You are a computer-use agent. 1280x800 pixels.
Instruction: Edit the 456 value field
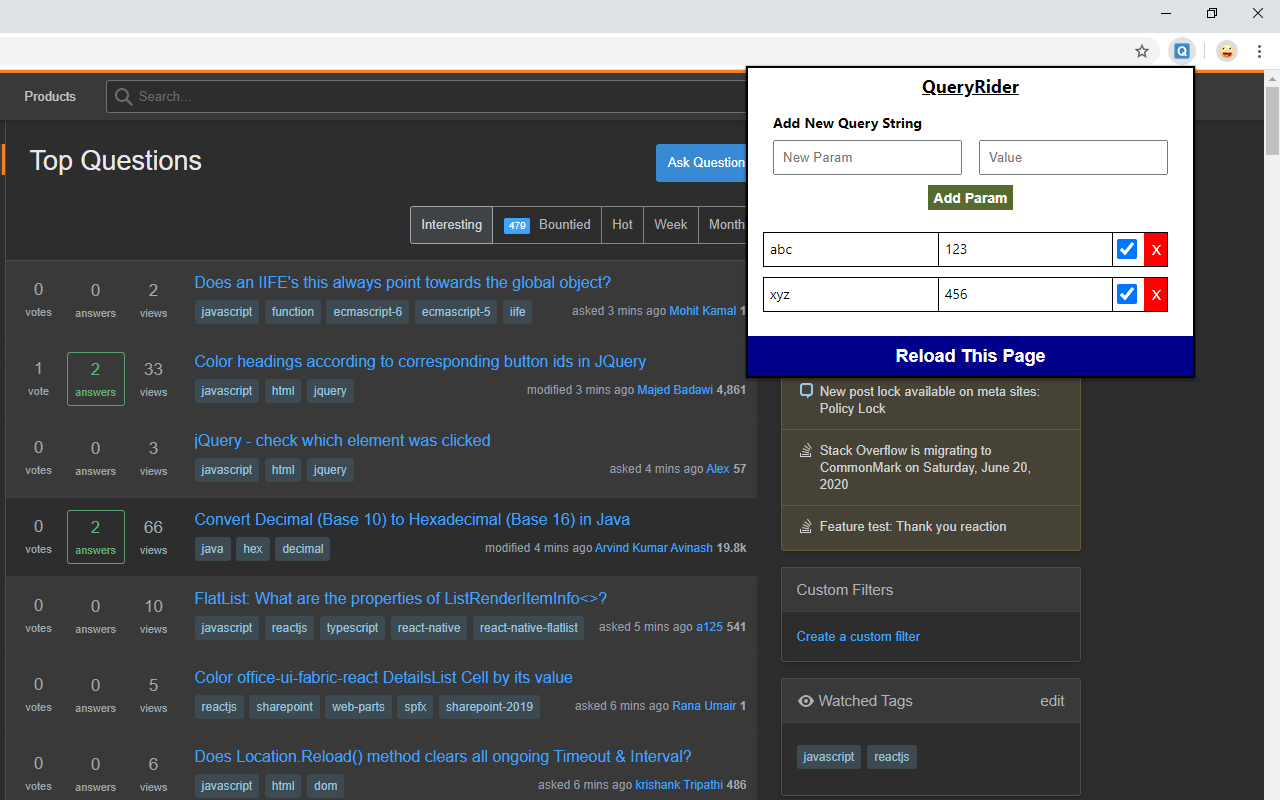1025,295
